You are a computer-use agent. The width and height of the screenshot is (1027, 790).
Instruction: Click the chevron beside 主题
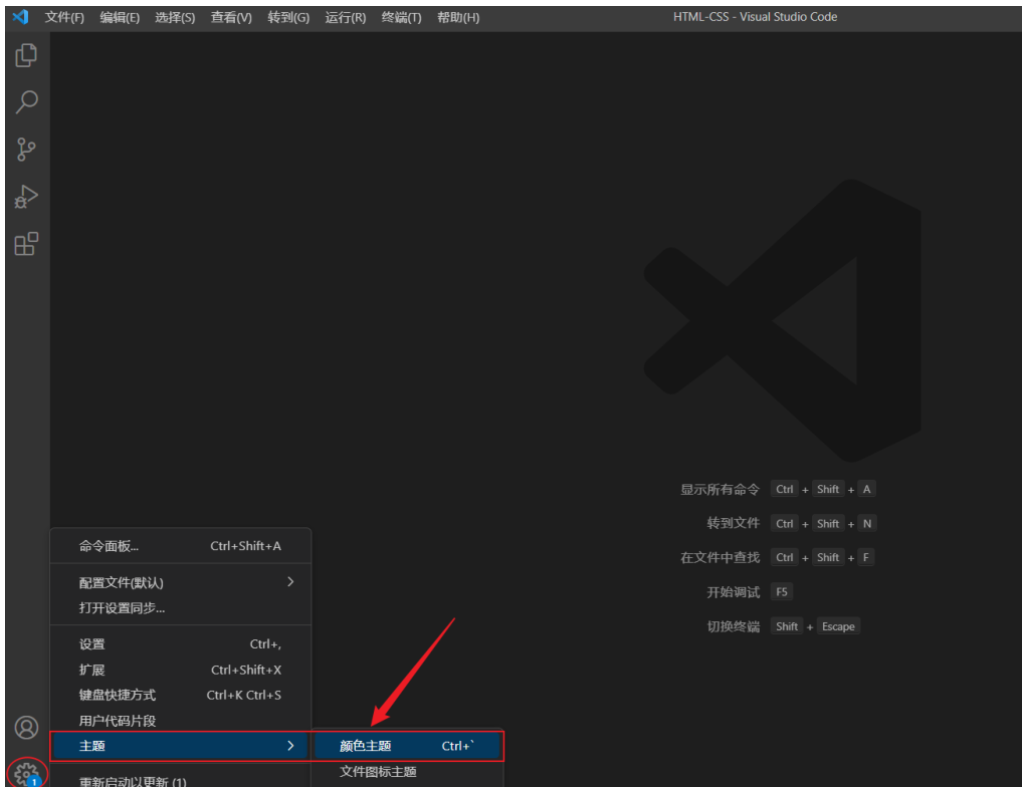coord(291,745)
